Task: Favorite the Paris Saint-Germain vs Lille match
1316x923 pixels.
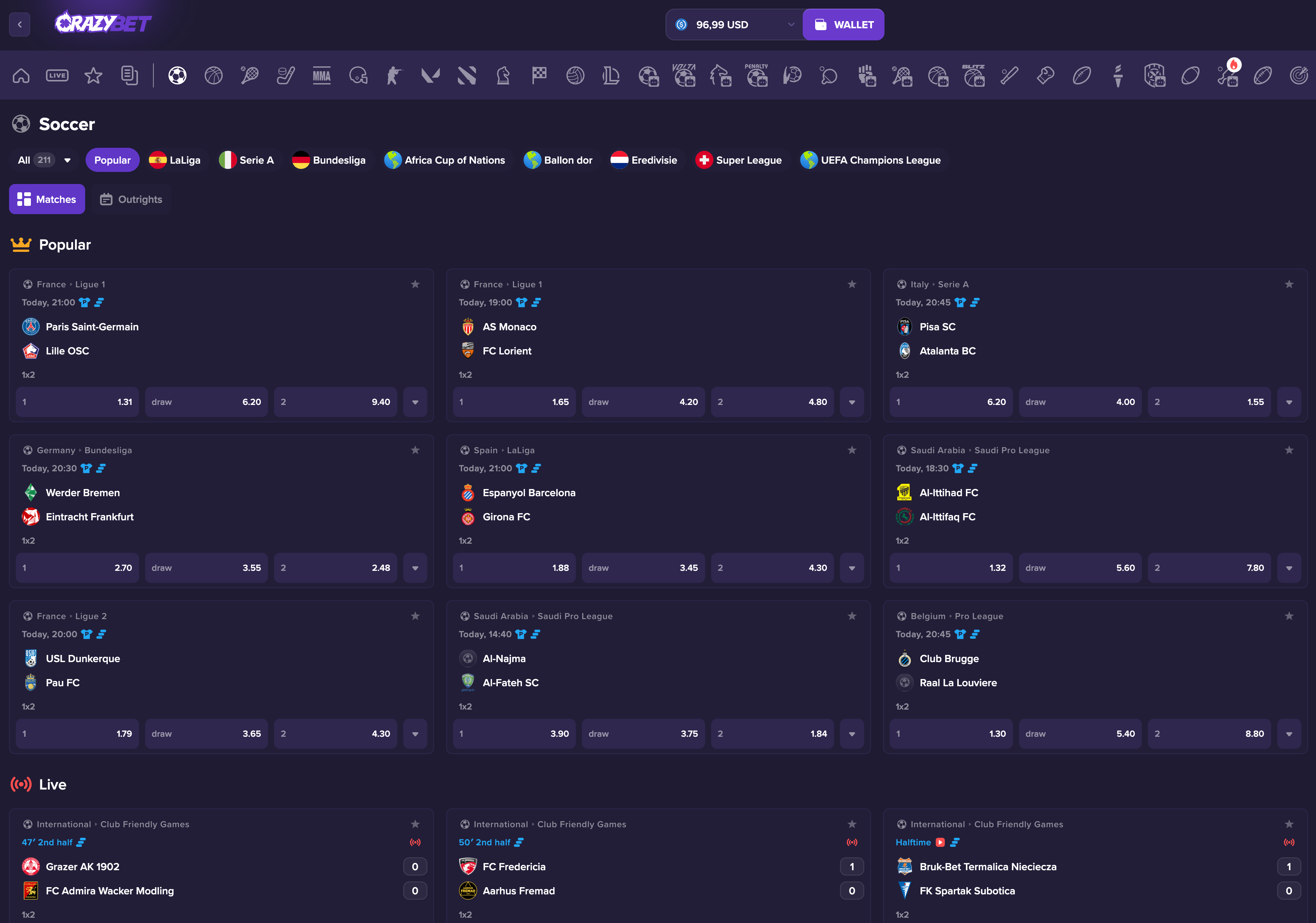Action: (x=415, y=284)
